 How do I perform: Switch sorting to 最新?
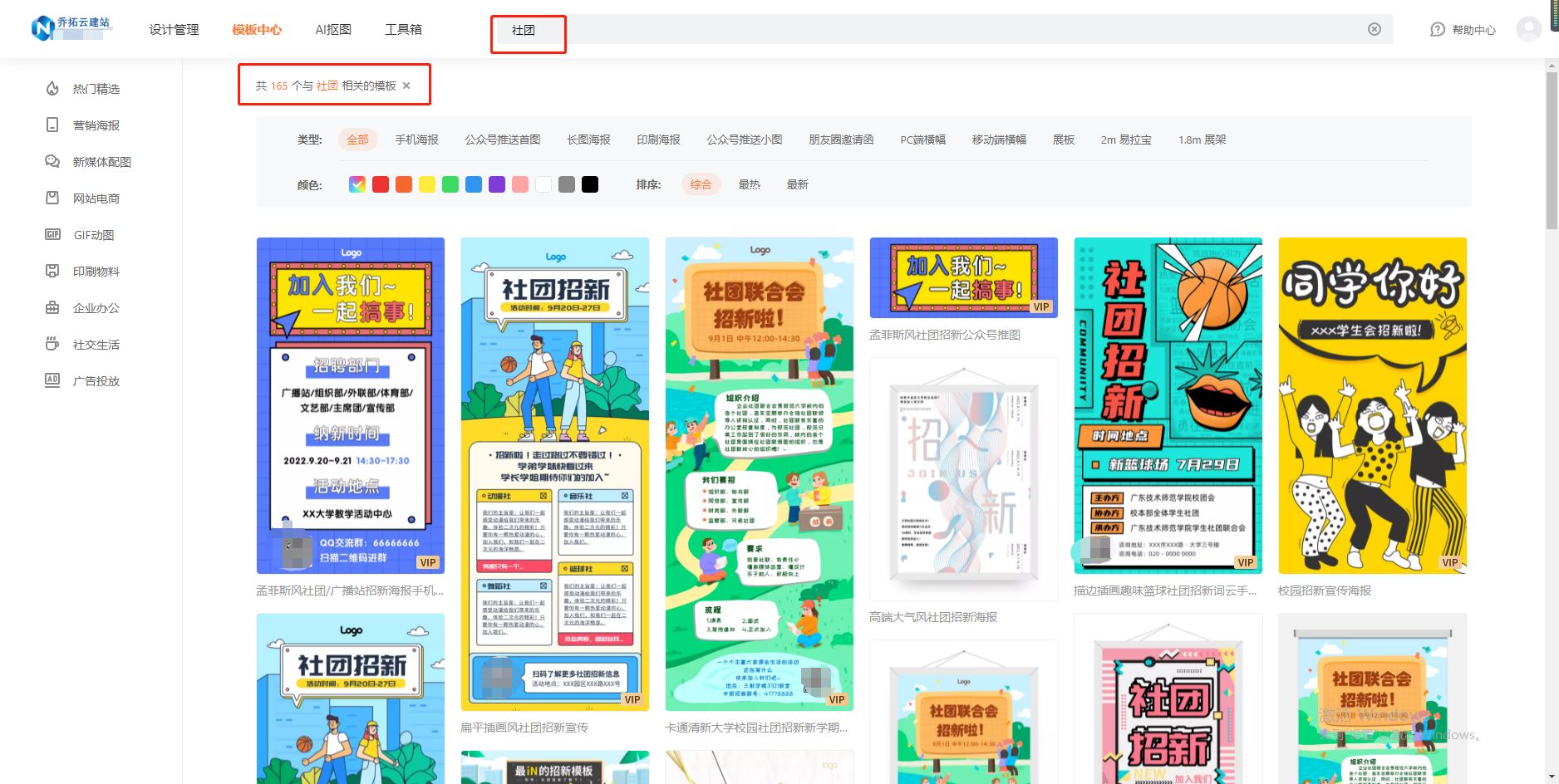tap(797, 184)
